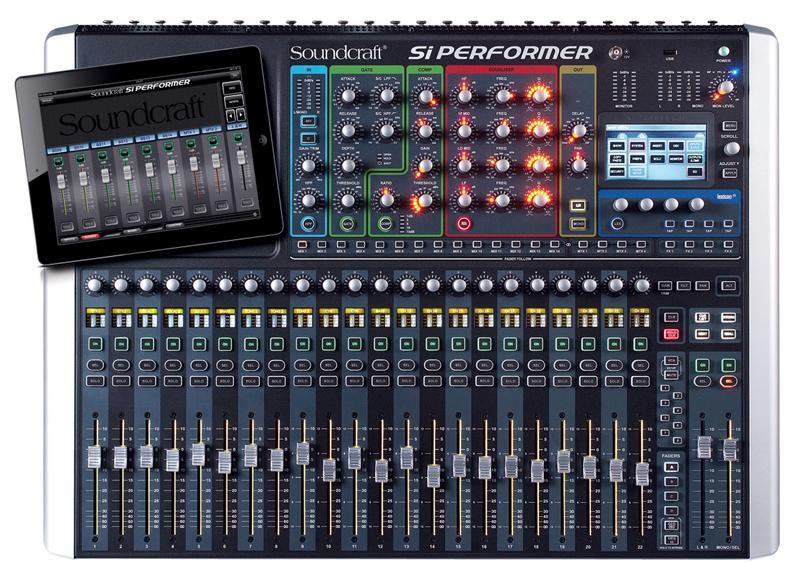Select the MTX 4 bus button
Viewport: 800px width, 576px height.
click(x=641, y=245)
